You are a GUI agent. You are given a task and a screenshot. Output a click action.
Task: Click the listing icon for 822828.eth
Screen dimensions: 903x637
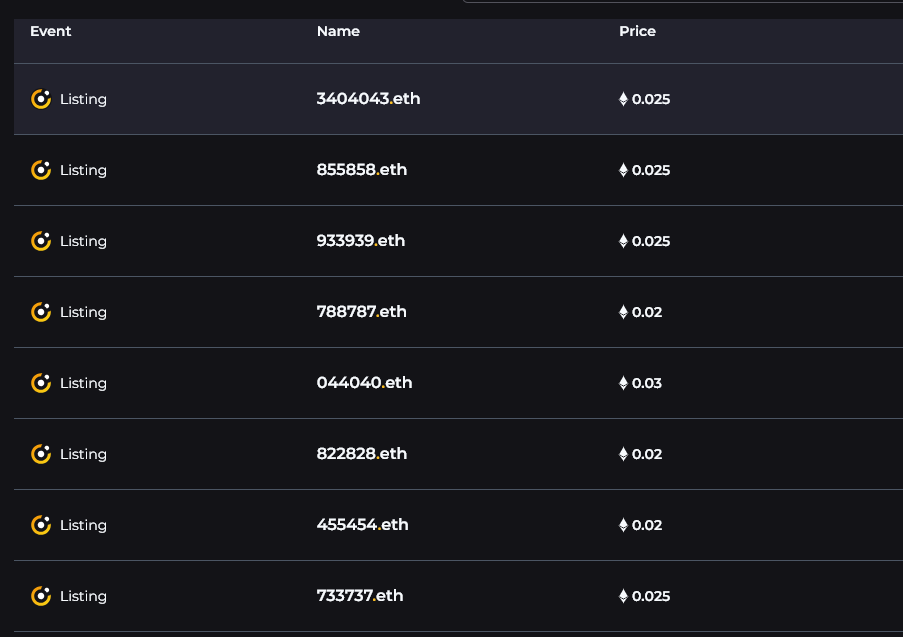[x=41, y=454]
